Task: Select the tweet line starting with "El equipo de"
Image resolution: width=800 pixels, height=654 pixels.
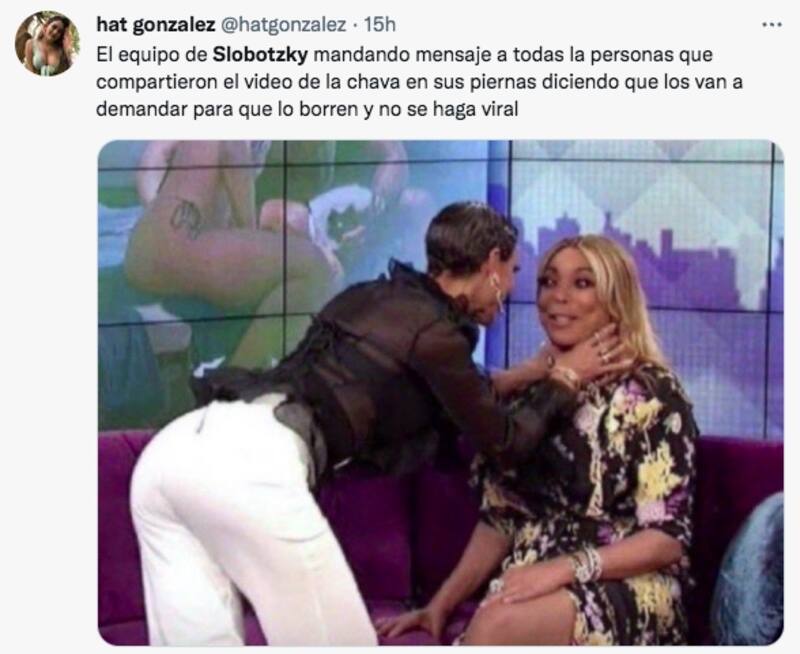Action: pyautogui.click(x=404, y=55)
